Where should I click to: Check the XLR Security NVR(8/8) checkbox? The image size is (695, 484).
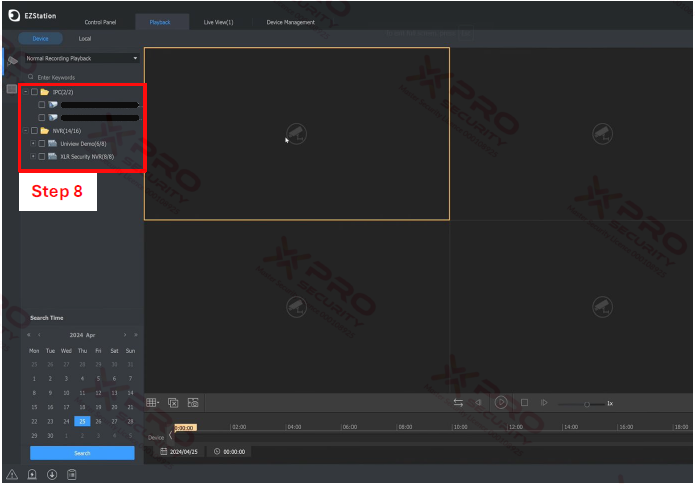click(42, 156)
